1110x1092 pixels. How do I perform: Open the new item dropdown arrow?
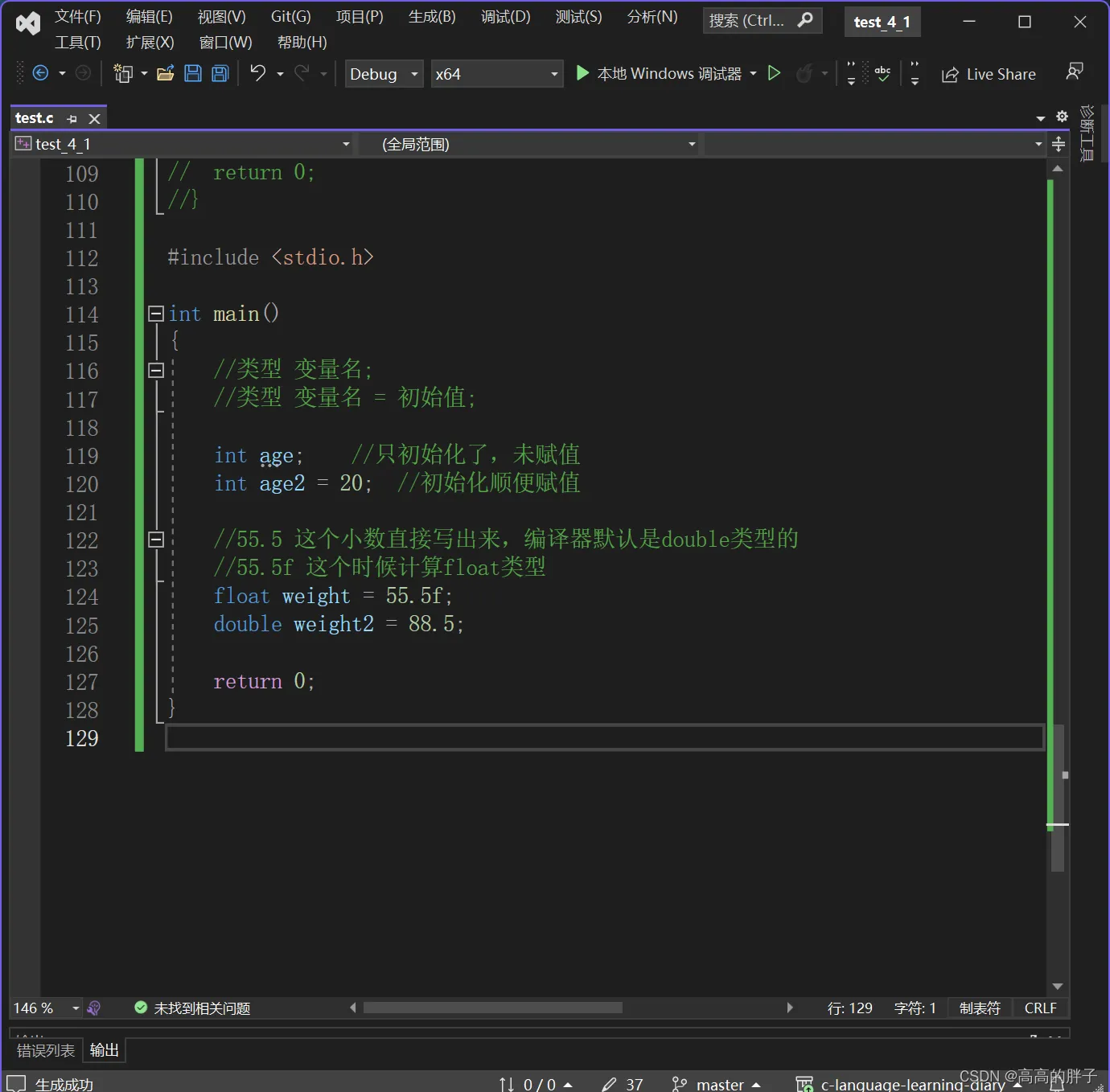coord(144,74)
